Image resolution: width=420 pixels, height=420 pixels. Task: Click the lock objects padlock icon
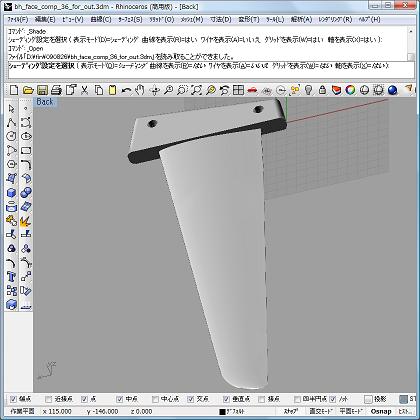[x=322, y=90]
